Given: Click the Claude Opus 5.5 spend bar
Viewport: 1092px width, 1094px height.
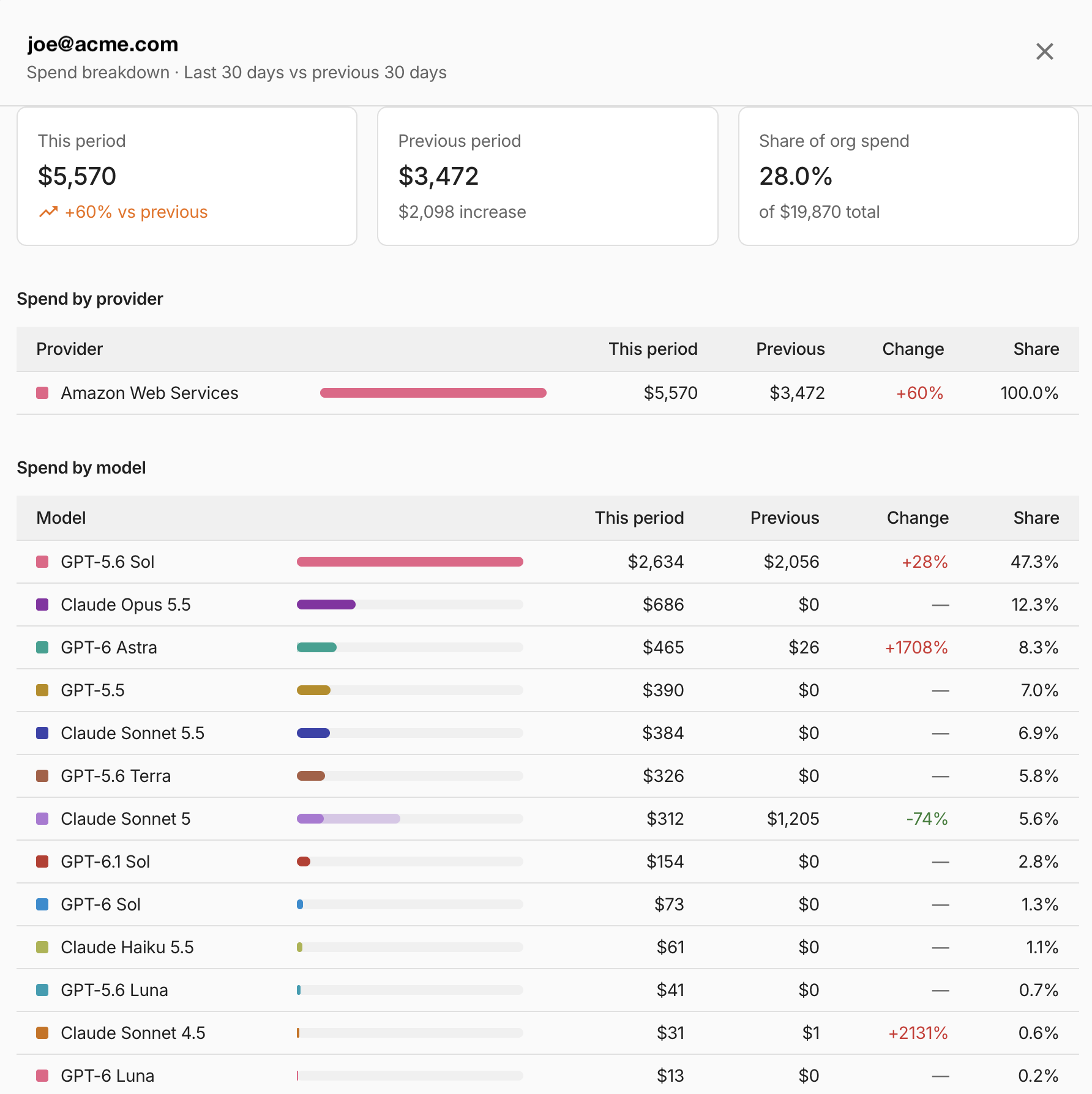Looking at the screenshot, I should pos(410,605).
